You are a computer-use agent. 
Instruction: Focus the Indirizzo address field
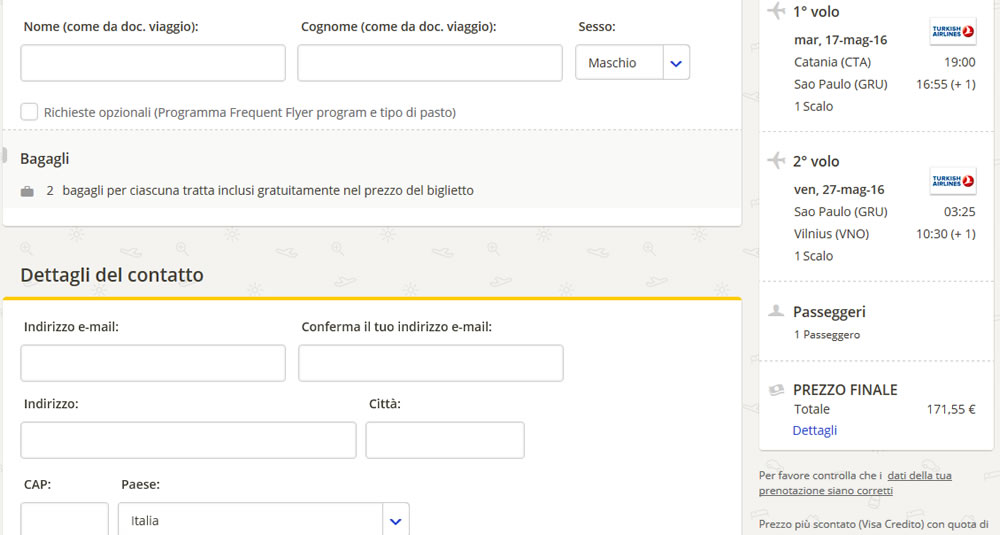[x=188, y=440]
